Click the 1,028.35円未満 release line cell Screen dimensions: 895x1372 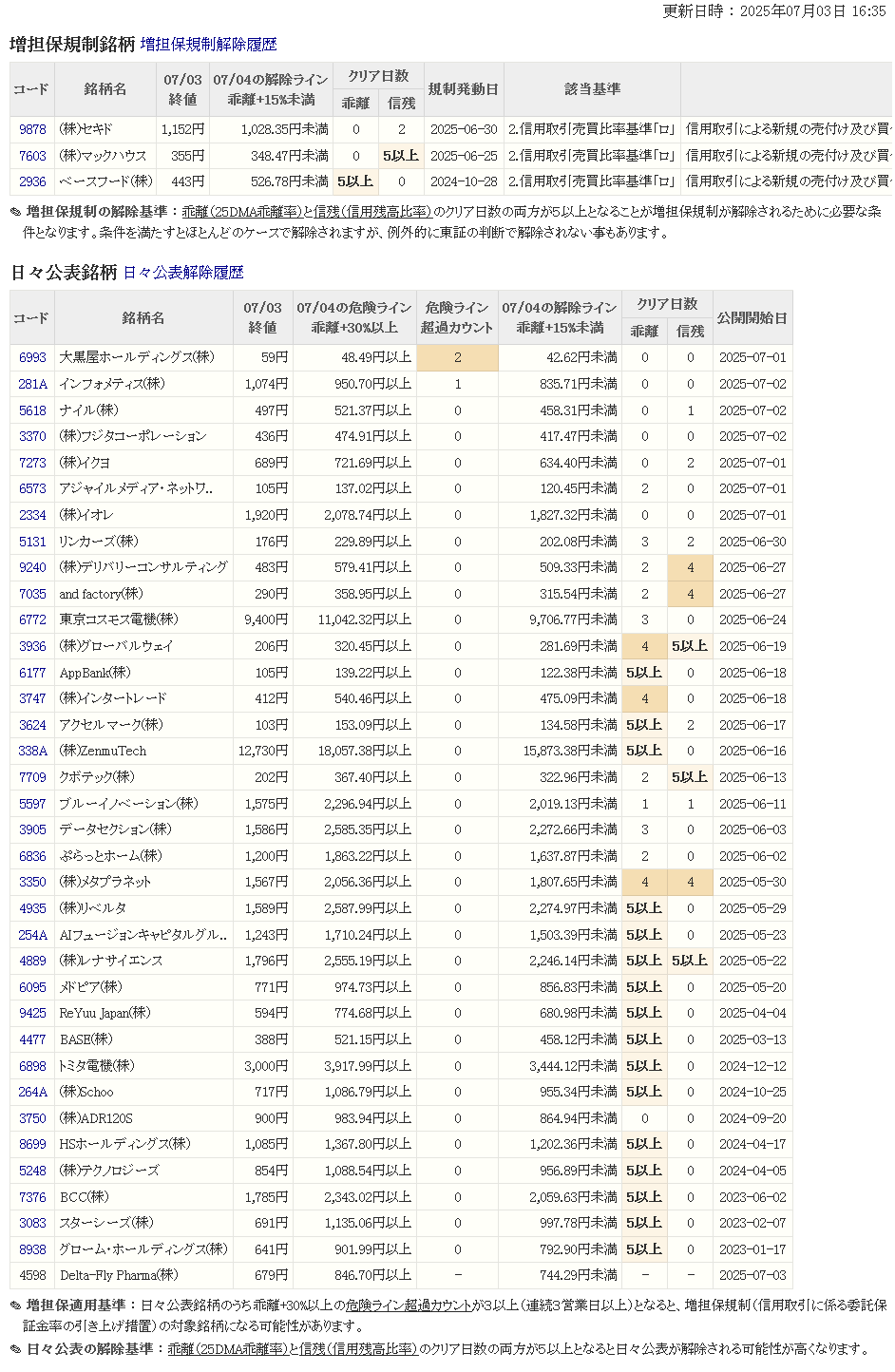point(270,129)
